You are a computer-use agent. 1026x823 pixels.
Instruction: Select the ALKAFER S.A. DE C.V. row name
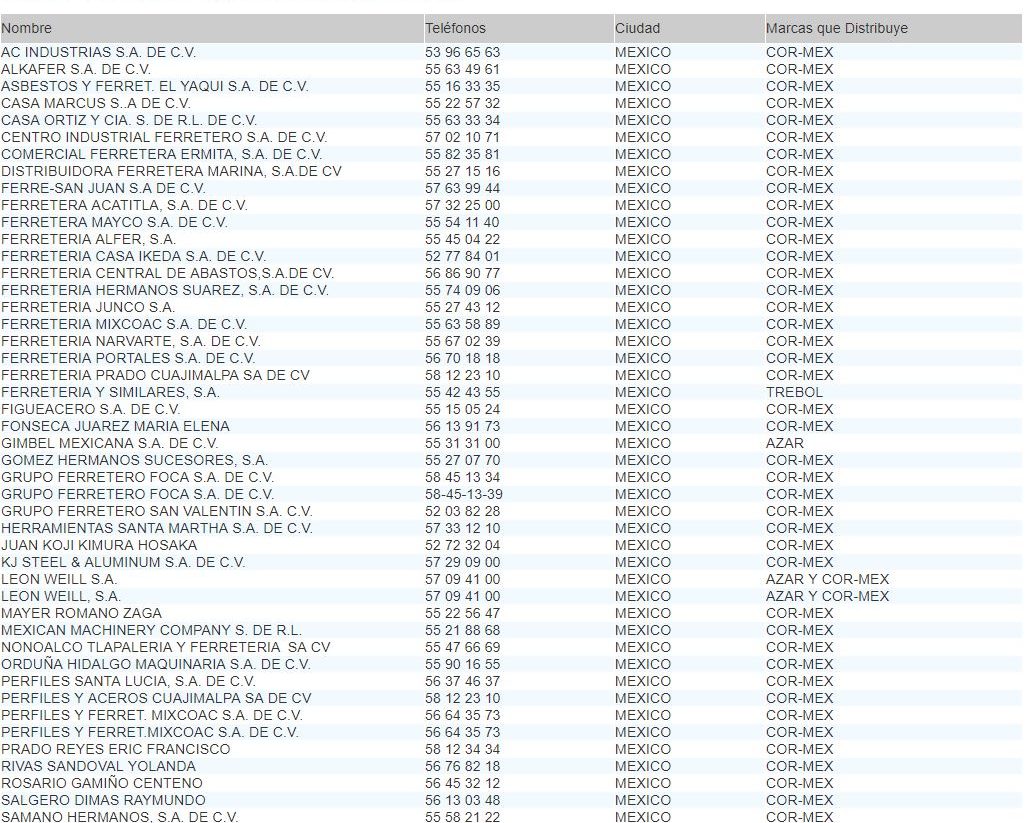76,69
